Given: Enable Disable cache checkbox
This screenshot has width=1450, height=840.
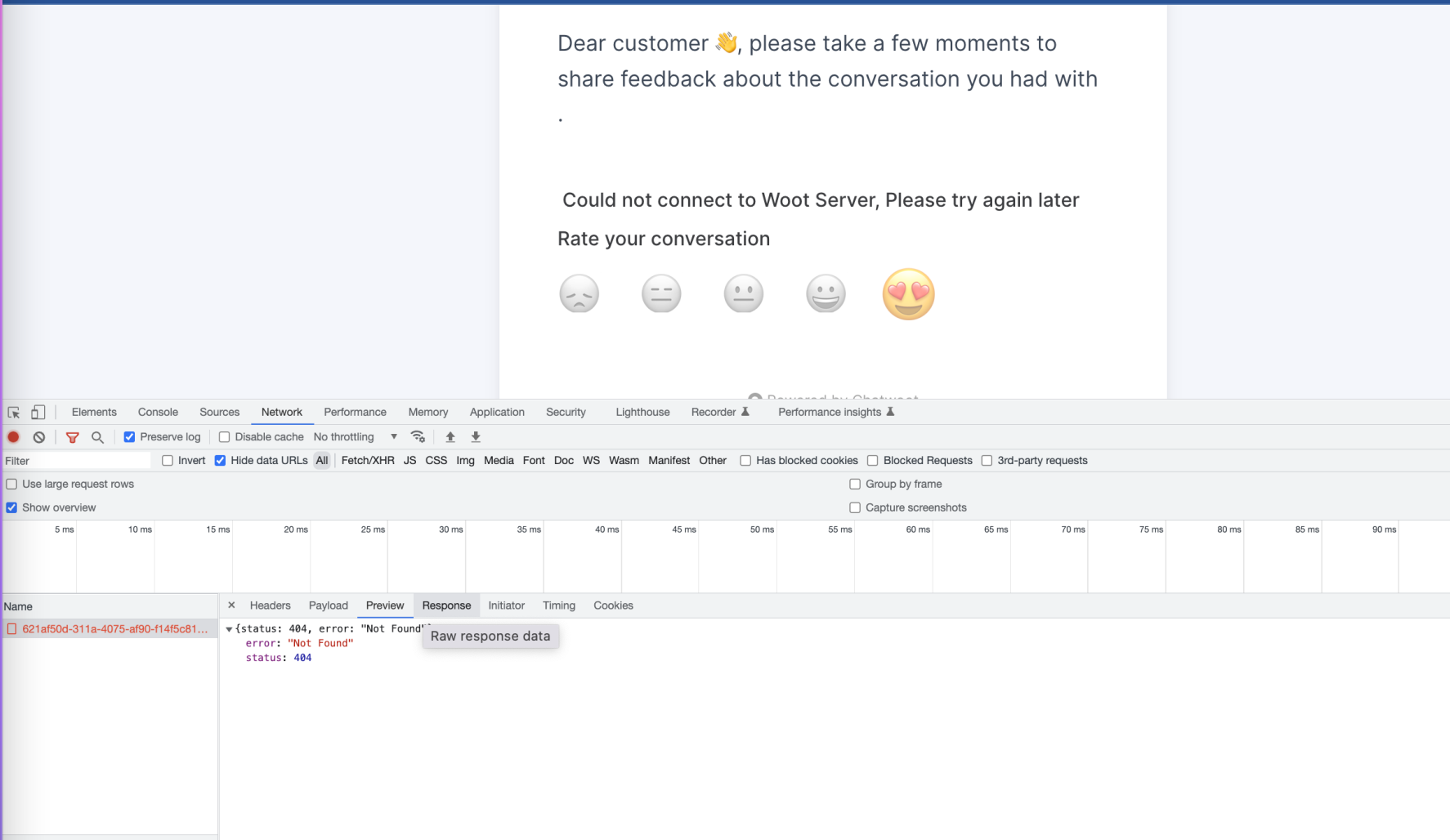Looking at the screenshot, I should [224, 437].
